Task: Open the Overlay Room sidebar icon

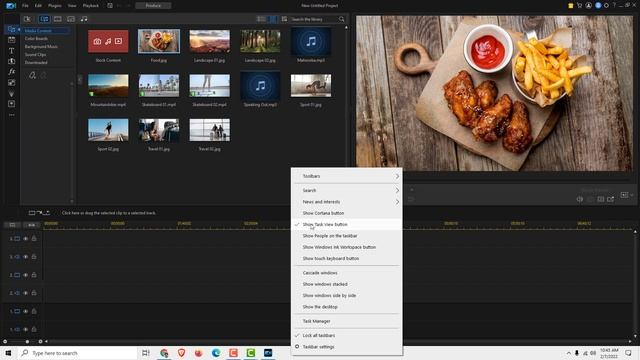Action: tap(11, 83)
